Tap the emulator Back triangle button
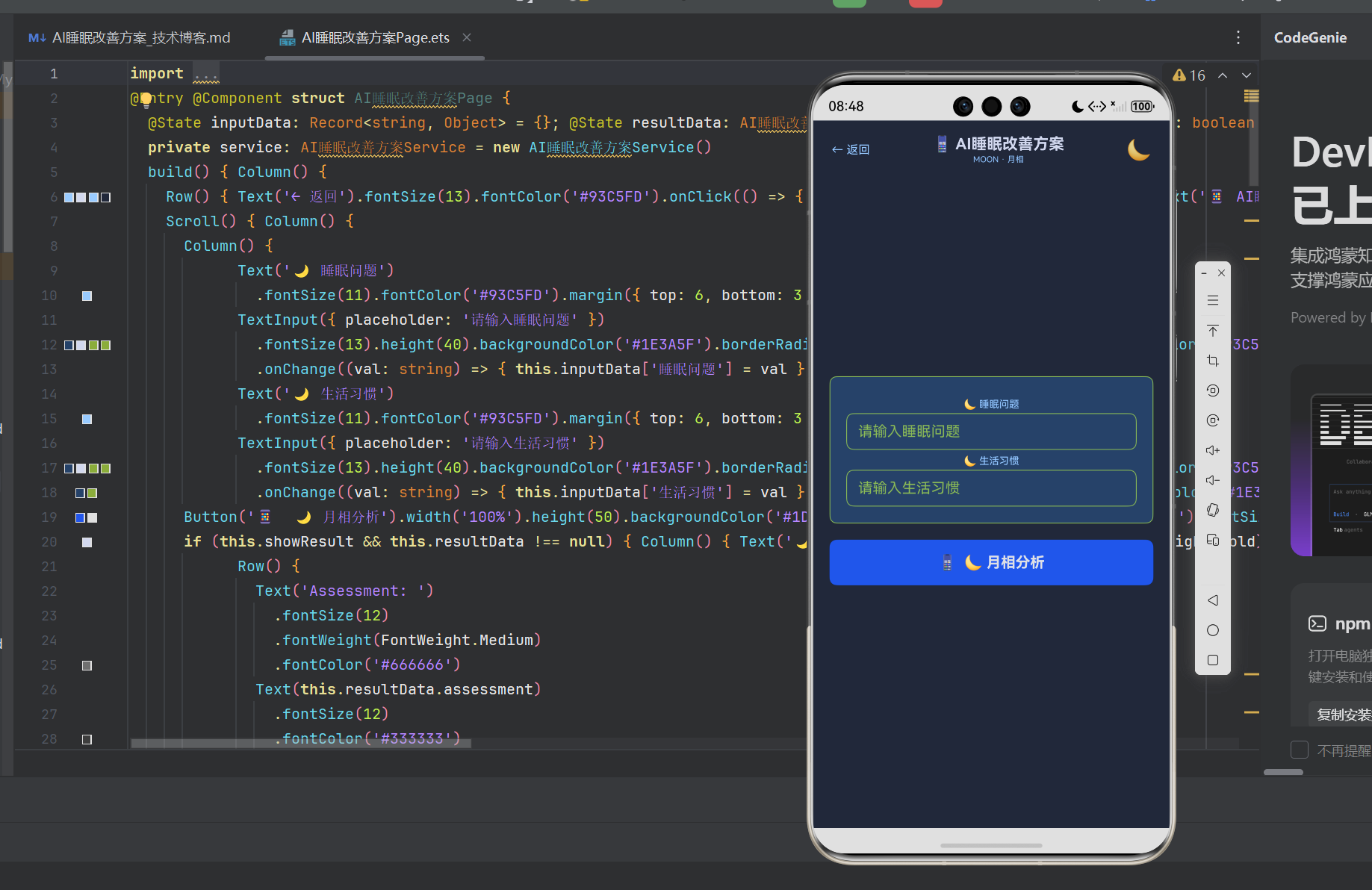This screenshot has height=890, width=1372. 1213,600
